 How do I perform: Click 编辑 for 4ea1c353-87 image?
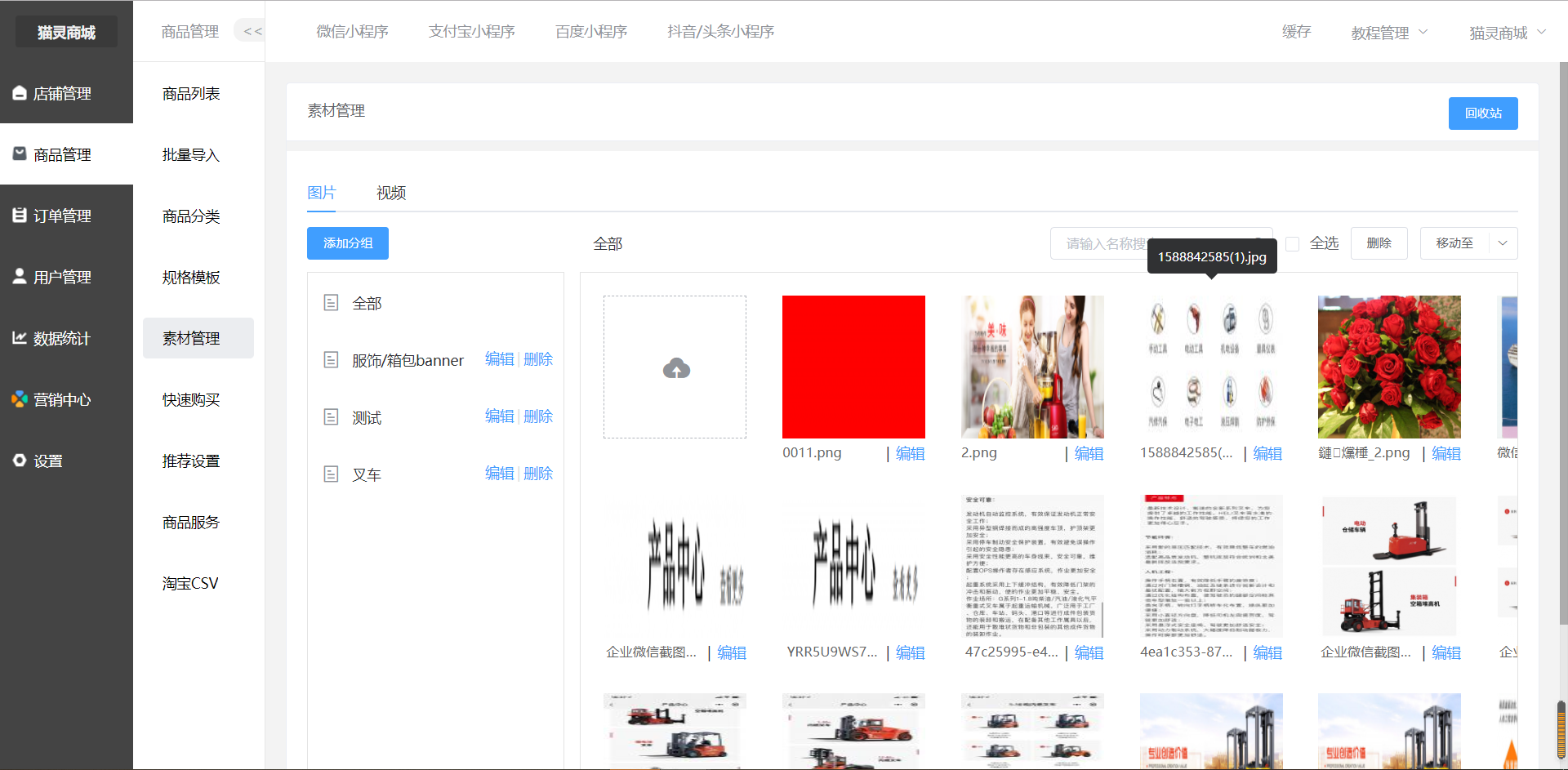point(1267,652)
